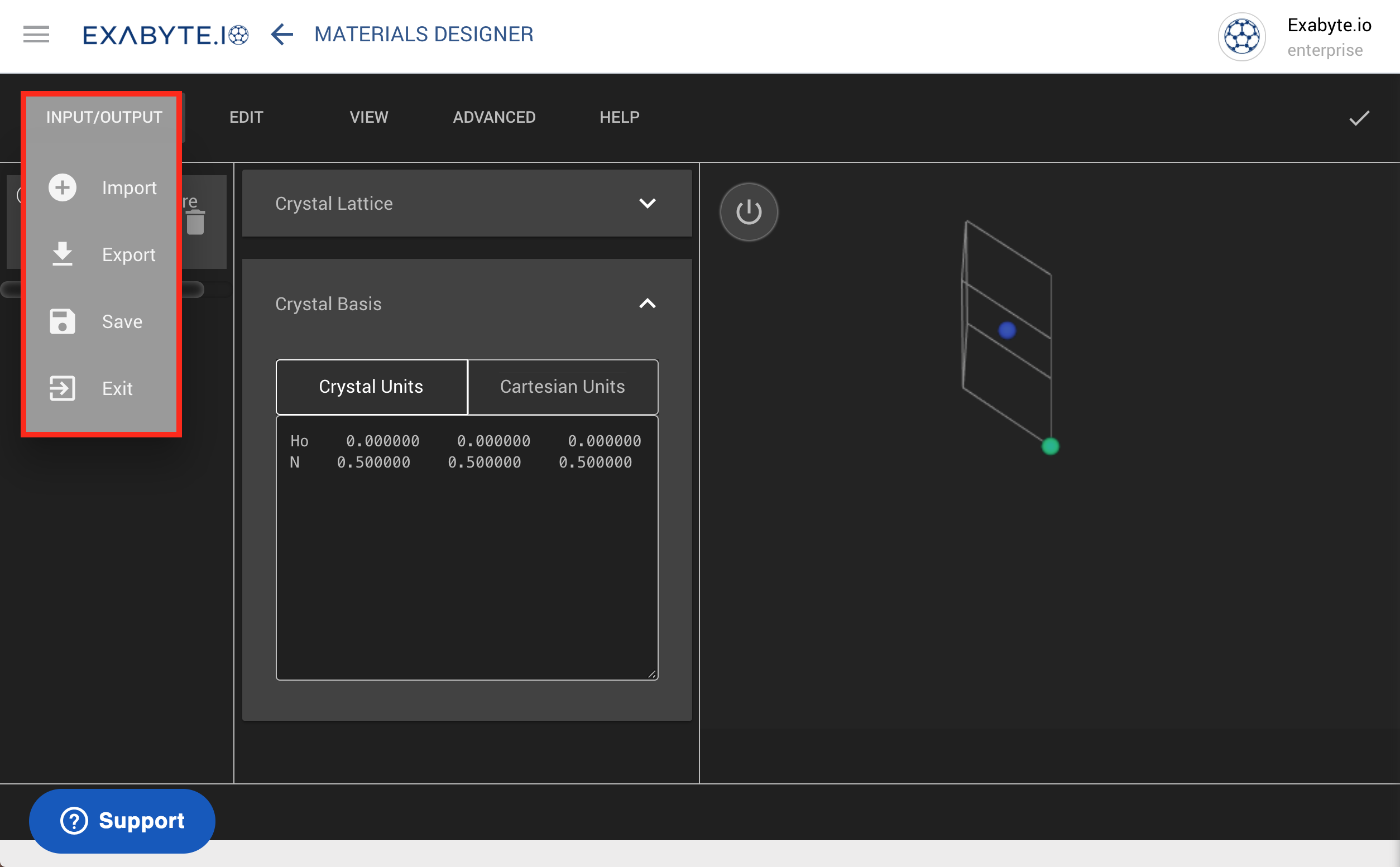Select the Exit icon to leave designer
The height and width of the screenshot is (867, 1400).
tap(61, 388)
